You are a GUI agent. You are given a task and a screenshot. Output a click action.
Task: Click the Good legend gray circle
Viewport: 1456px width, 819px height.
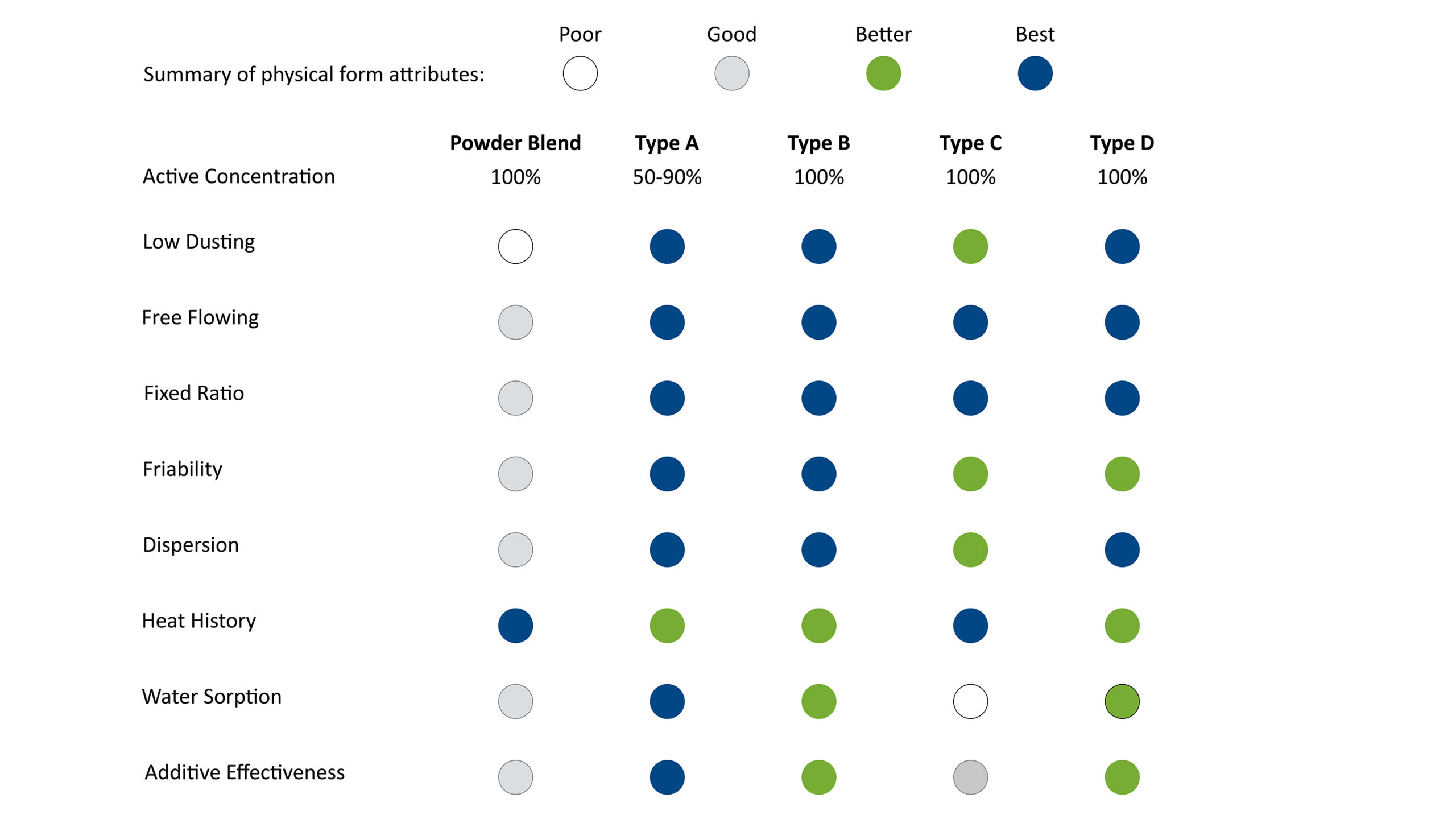point(731,73)
